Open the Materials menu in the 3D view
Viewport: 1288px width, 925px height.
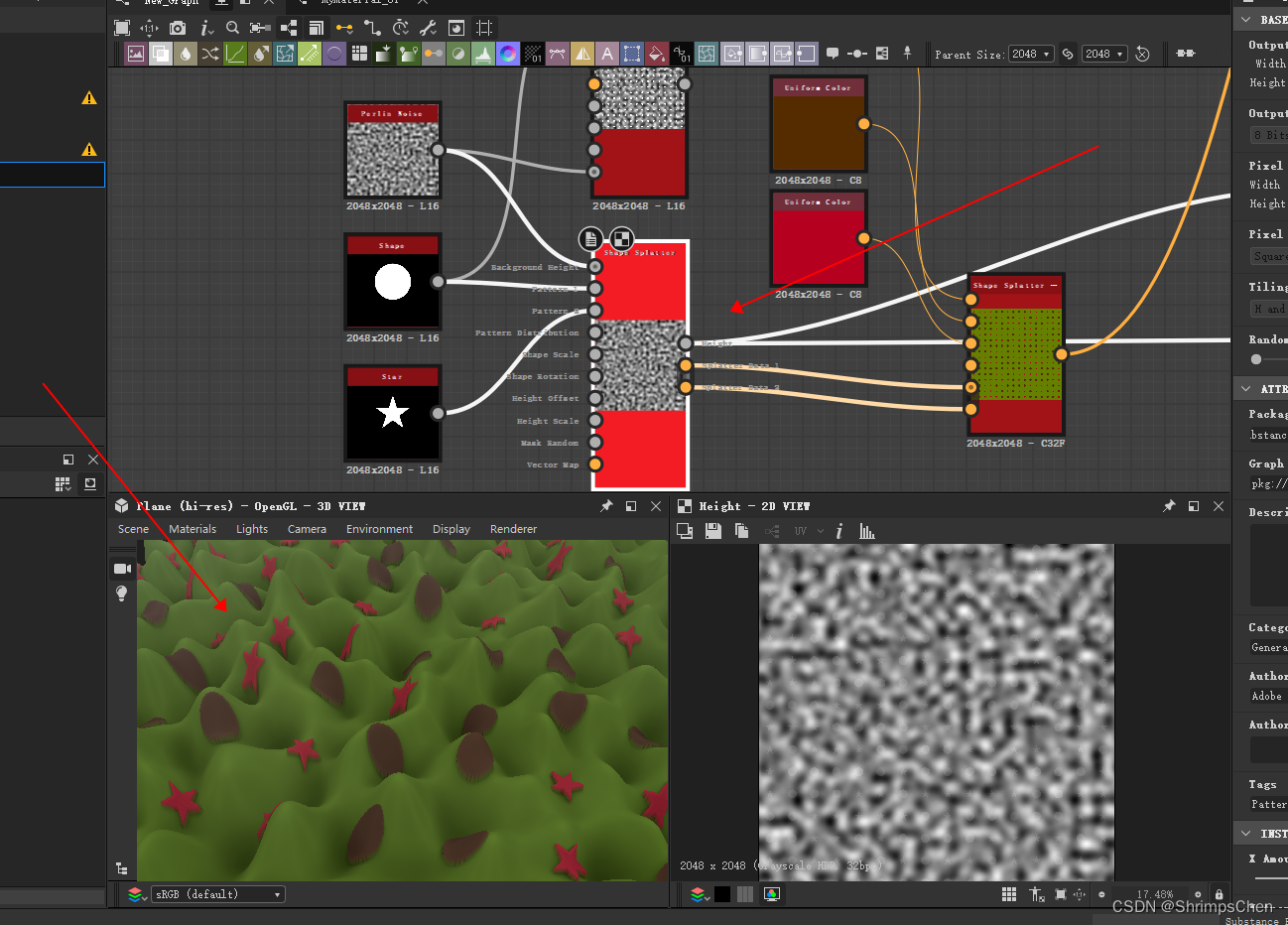[x=193, y=529]
